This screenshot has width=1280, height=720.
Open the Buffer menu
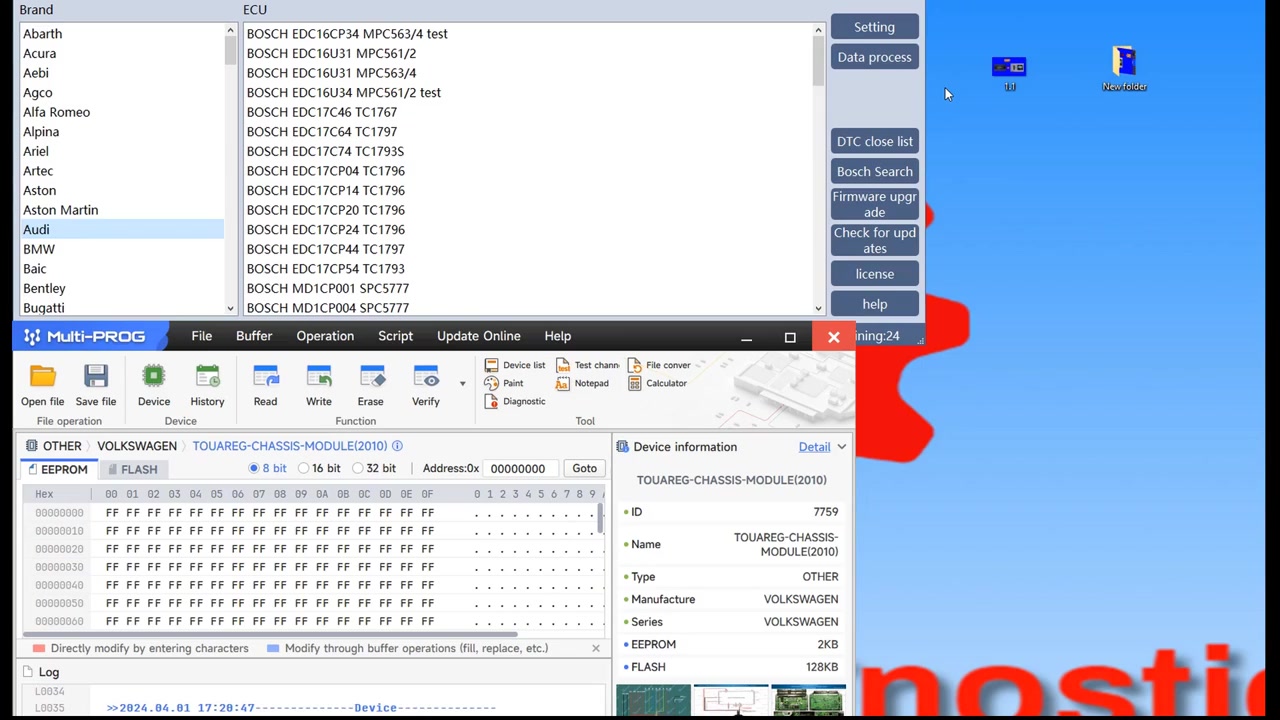point(254,336)
